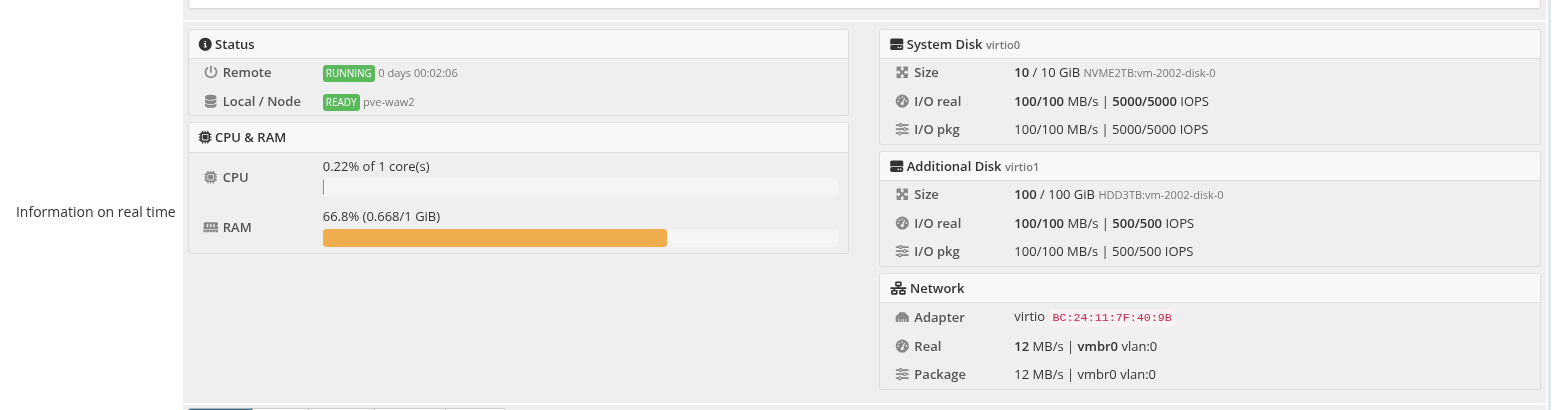Click the green RUNNING status badge
This screenshot has height=410, width=1557.
tap(348, 73)
